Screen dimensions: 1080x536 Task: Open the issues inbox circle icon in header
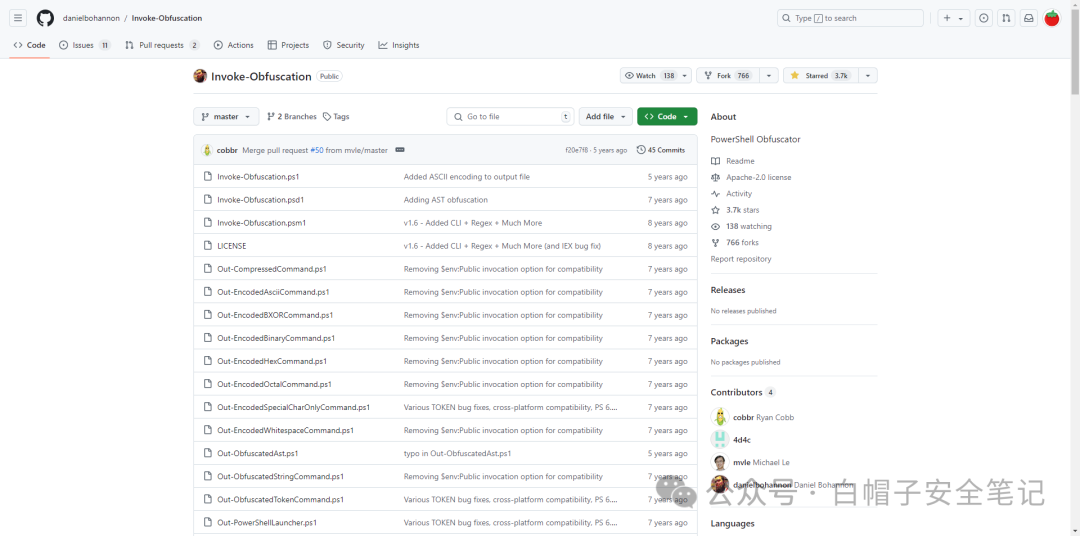984,19
